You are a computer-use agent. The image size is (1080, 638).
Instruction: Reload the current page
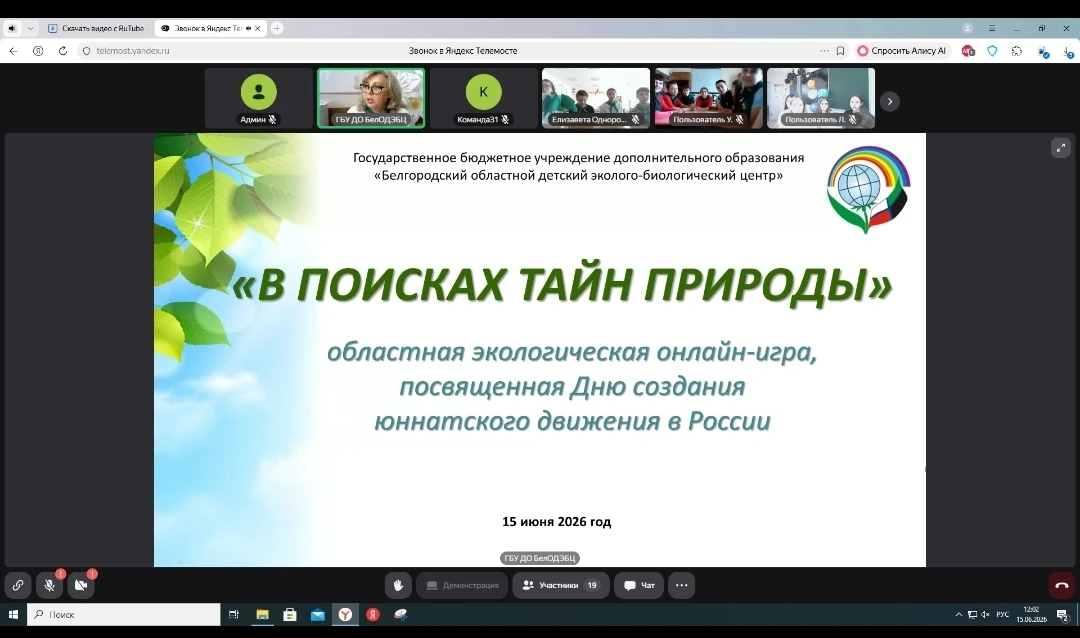coord(63,51)
